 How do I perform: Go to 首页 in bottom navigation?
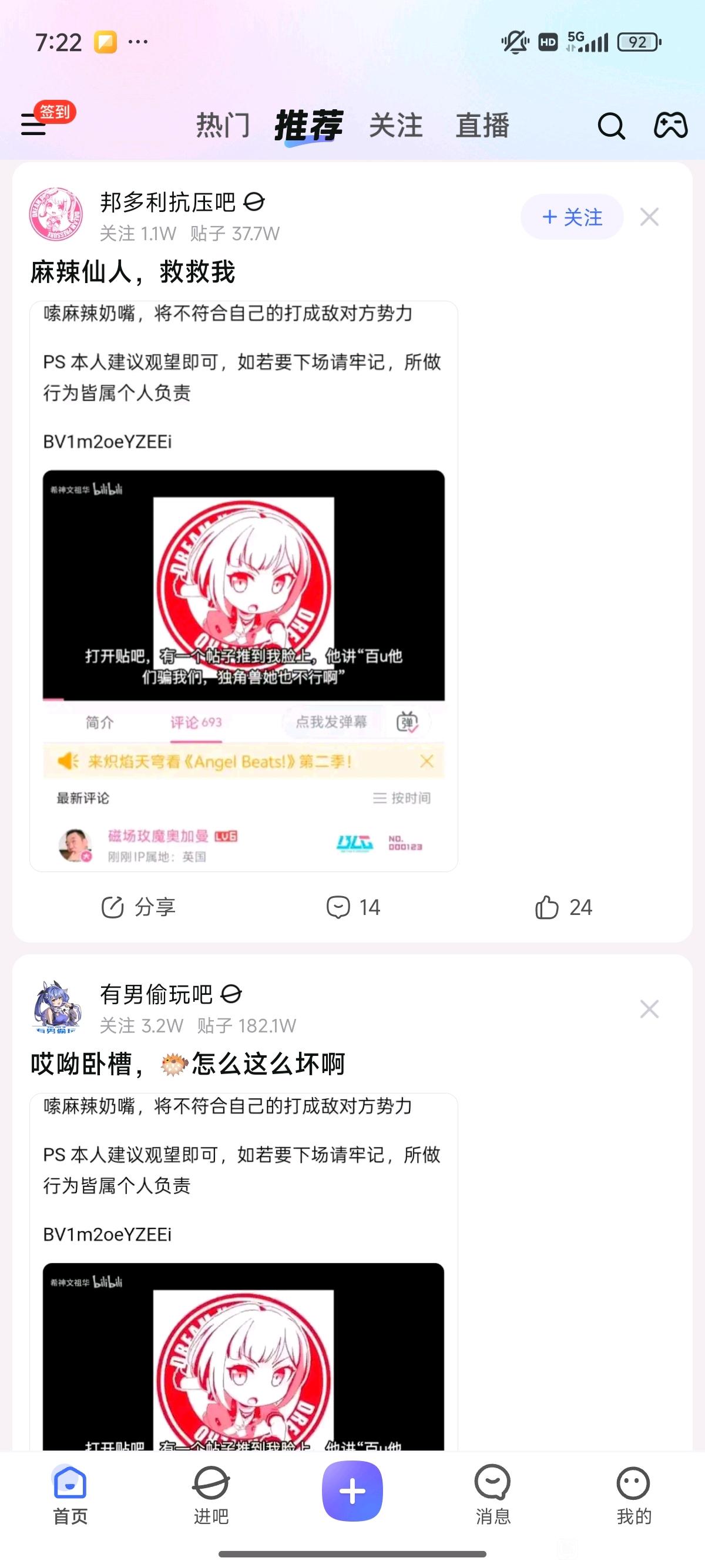coord(70,1495)
